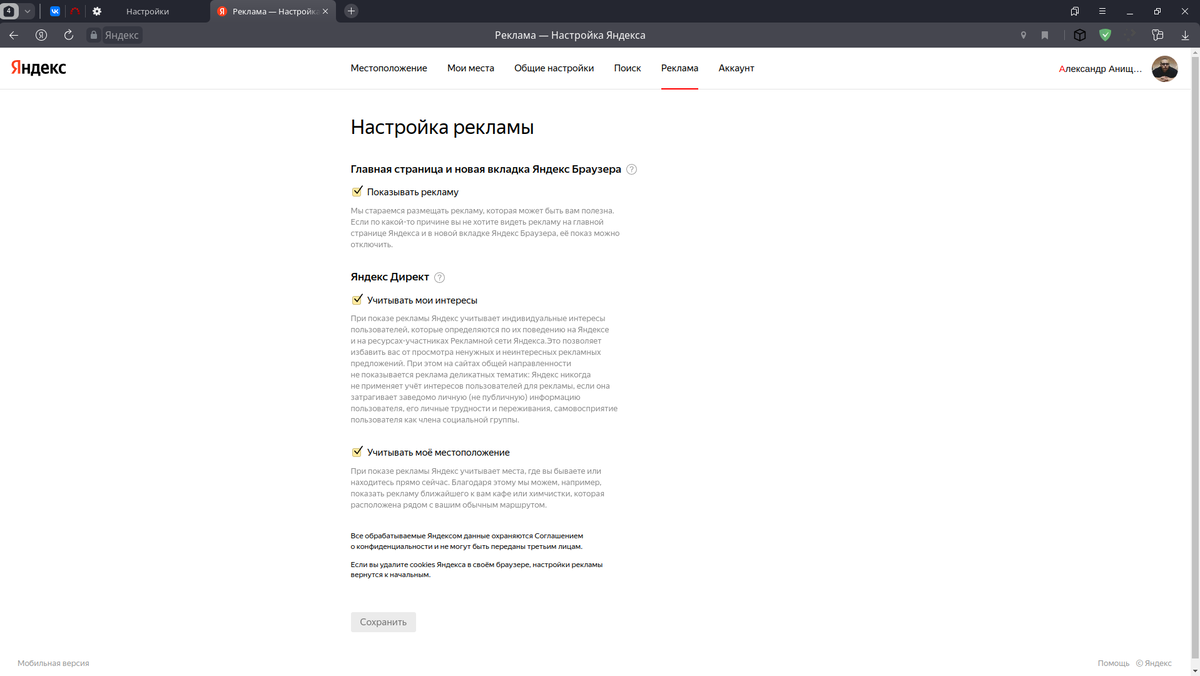Viewport: 1200px width, 676px height.
Task: Open the new tab plus button
Action: (x=351, y=11)
